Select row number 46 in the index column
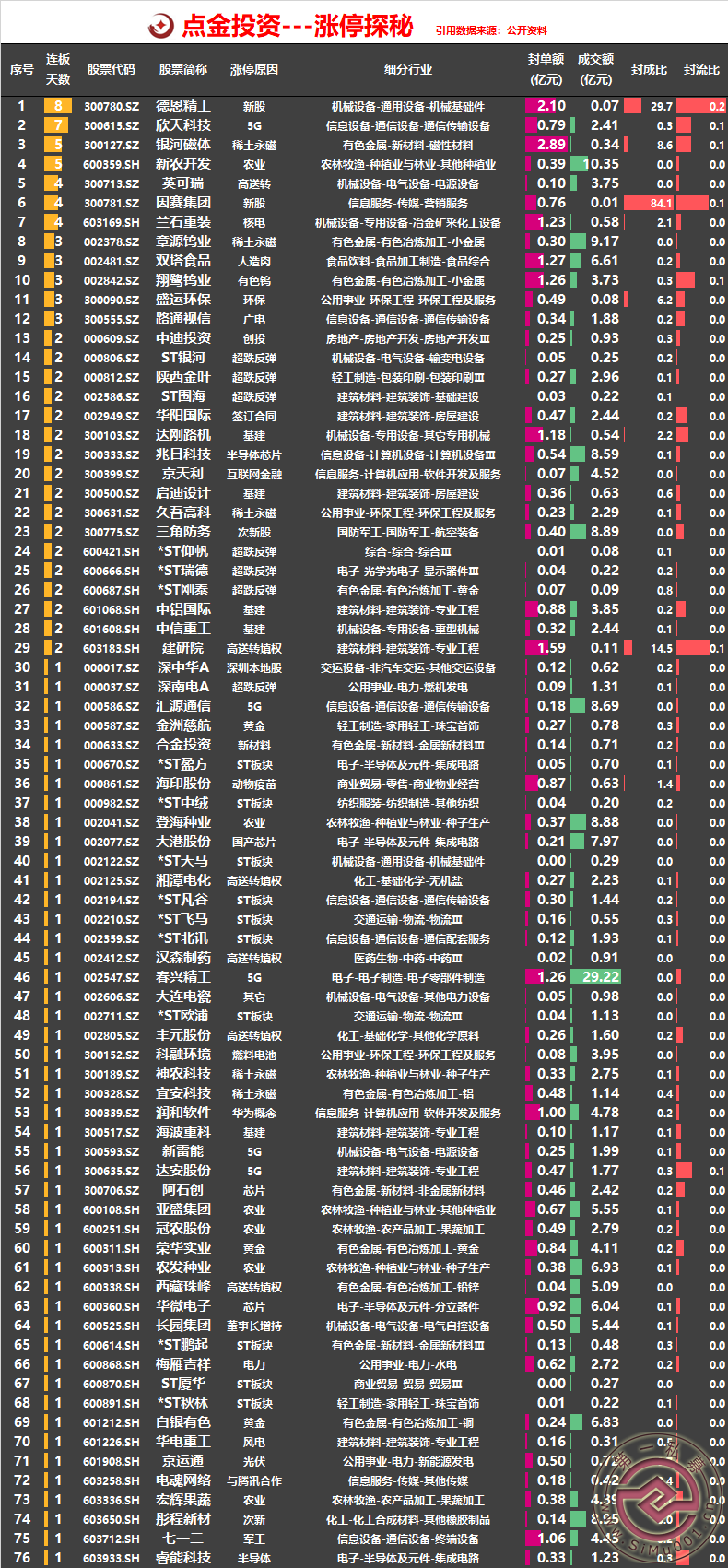This screenshot has height=1568, width=728. 22,977
